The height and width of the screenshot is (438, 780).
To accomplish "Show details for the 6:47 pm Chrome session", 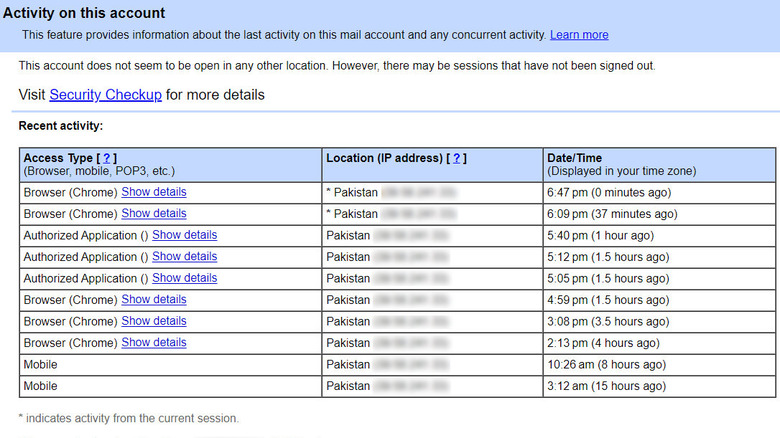I will (154, 192).
